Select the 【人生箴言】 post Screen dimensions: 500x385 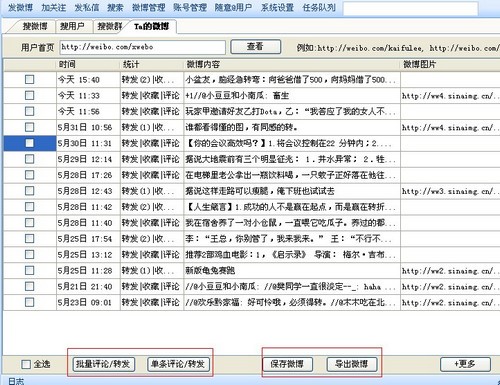[x=292, y=207]
